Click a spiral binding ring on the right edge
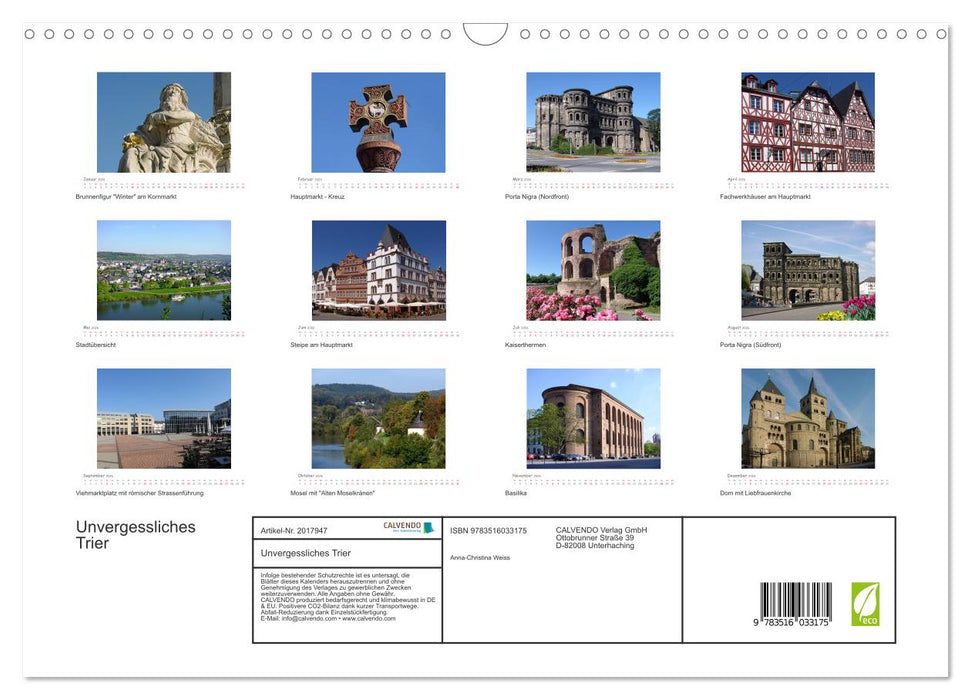This screenshot has height=700, width=971. 940,33
